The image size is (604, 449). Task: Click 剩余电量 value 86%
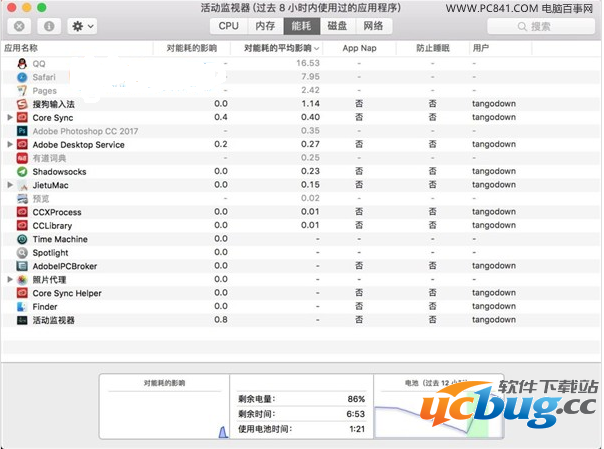(356, 399)
